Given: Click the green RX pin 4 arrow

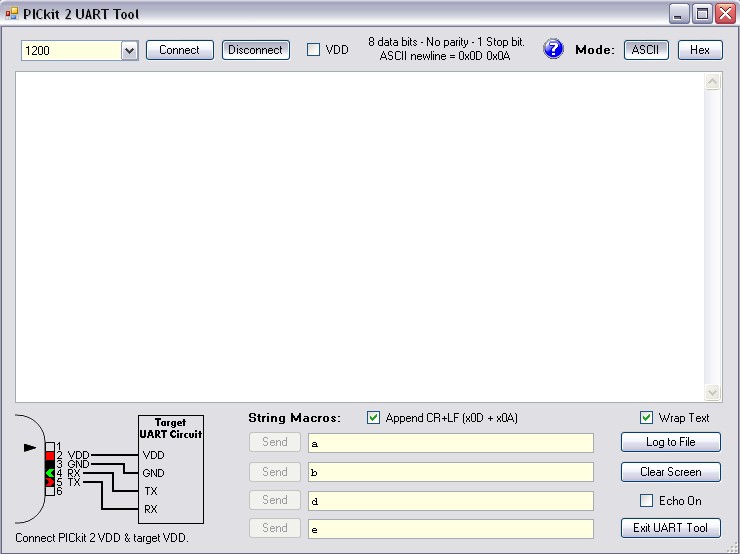Looking at the screenshot, I should [50, 473].
